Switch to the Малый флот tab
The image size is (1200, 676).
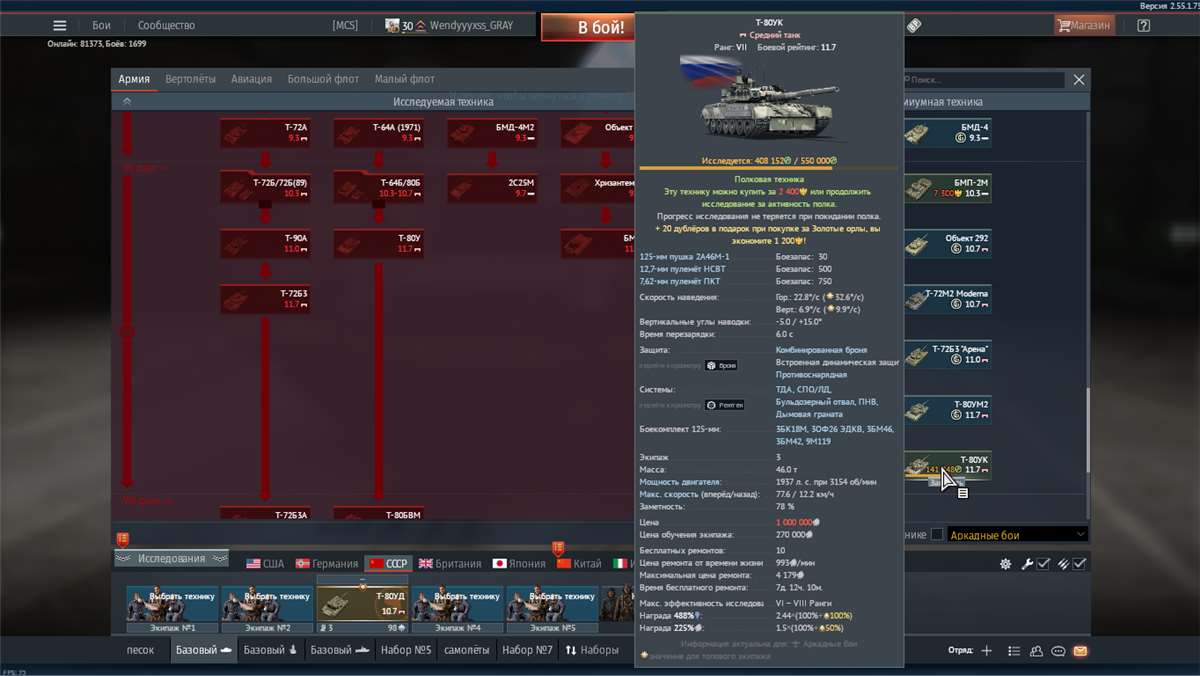point(404,79)
